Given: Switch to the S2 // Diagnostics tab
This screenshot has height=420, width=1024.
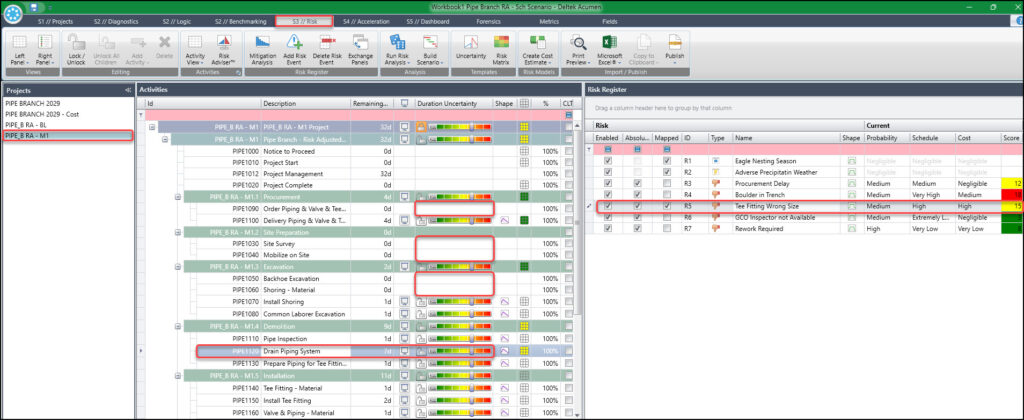Looking at the screenshot, I should pyautogui.click(x=116, y=22).
